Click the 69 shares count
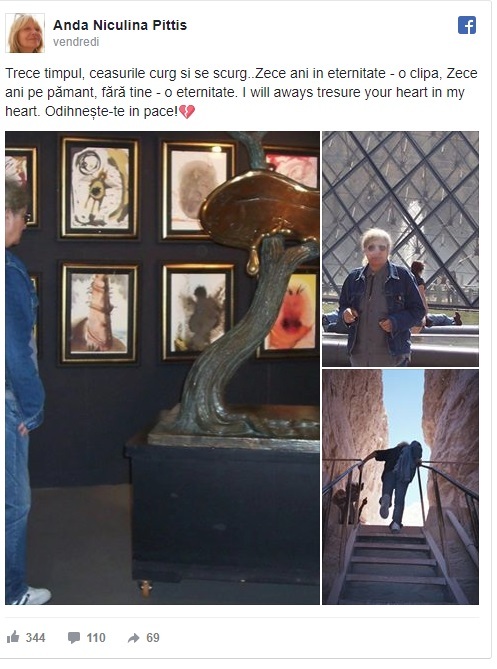This screenshot has height=669, width=497. [x=153, y=637]
